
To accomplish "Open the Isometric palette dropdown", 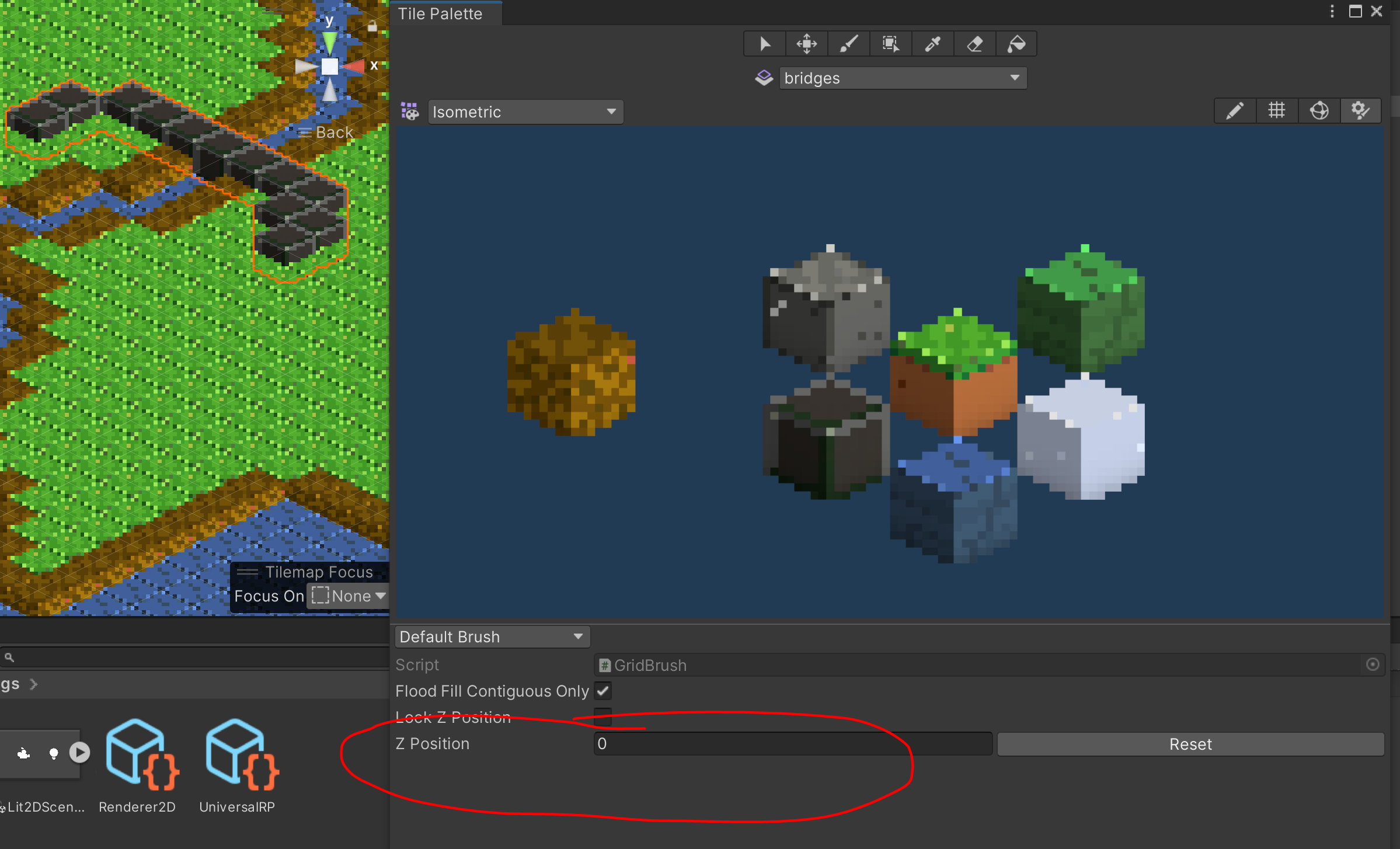I will click(x=525, y=112).
